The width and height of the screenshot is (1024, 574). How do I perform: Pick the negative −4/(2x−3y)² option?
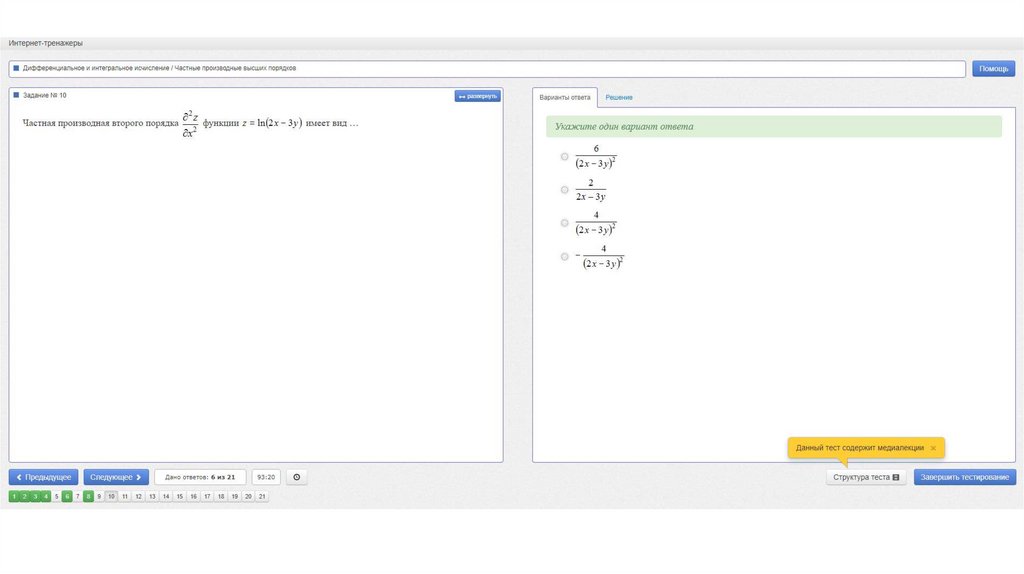click(x=565, y=257)
